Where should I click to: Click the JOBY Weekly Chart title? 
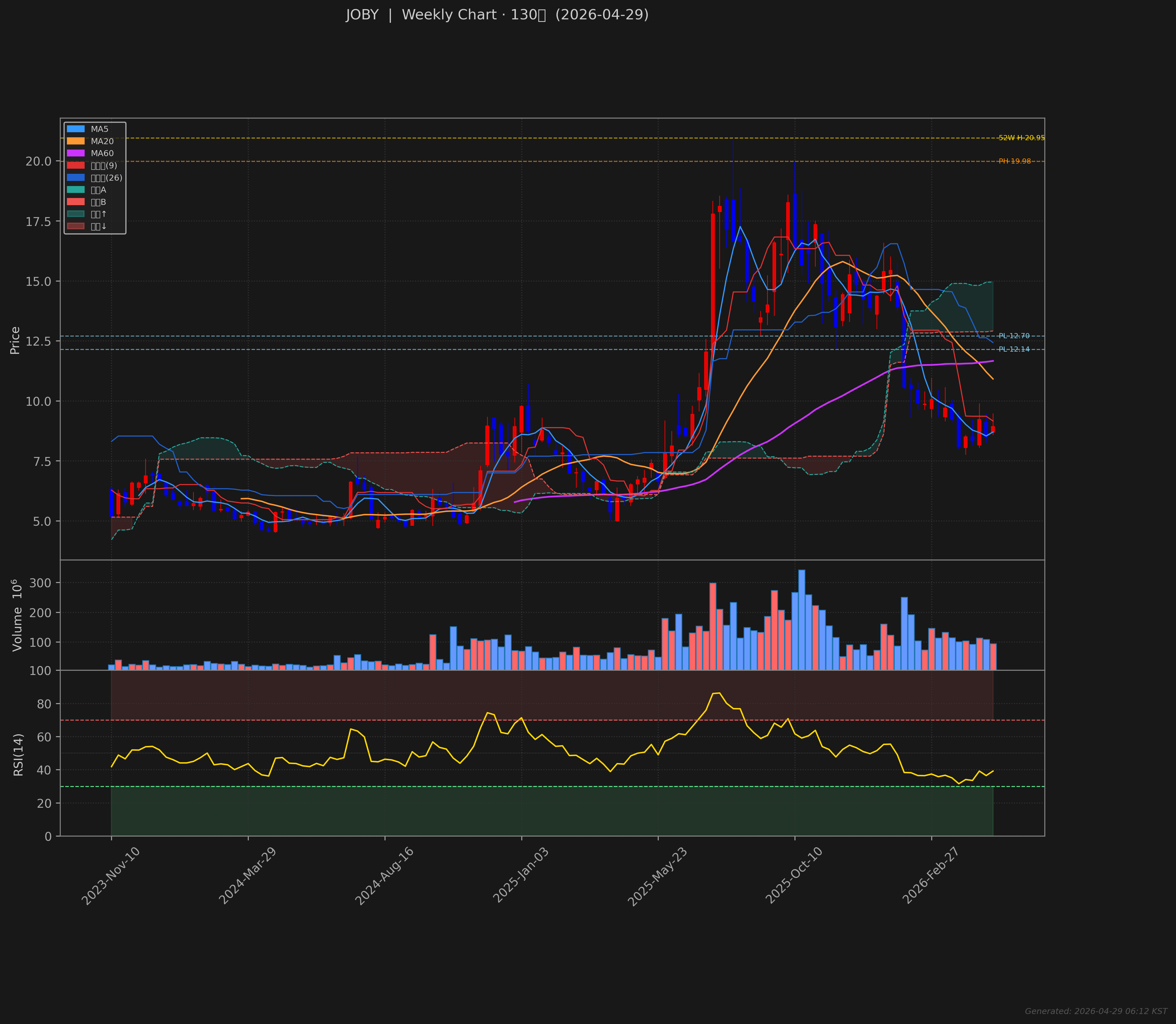click(x=497, y=15)
